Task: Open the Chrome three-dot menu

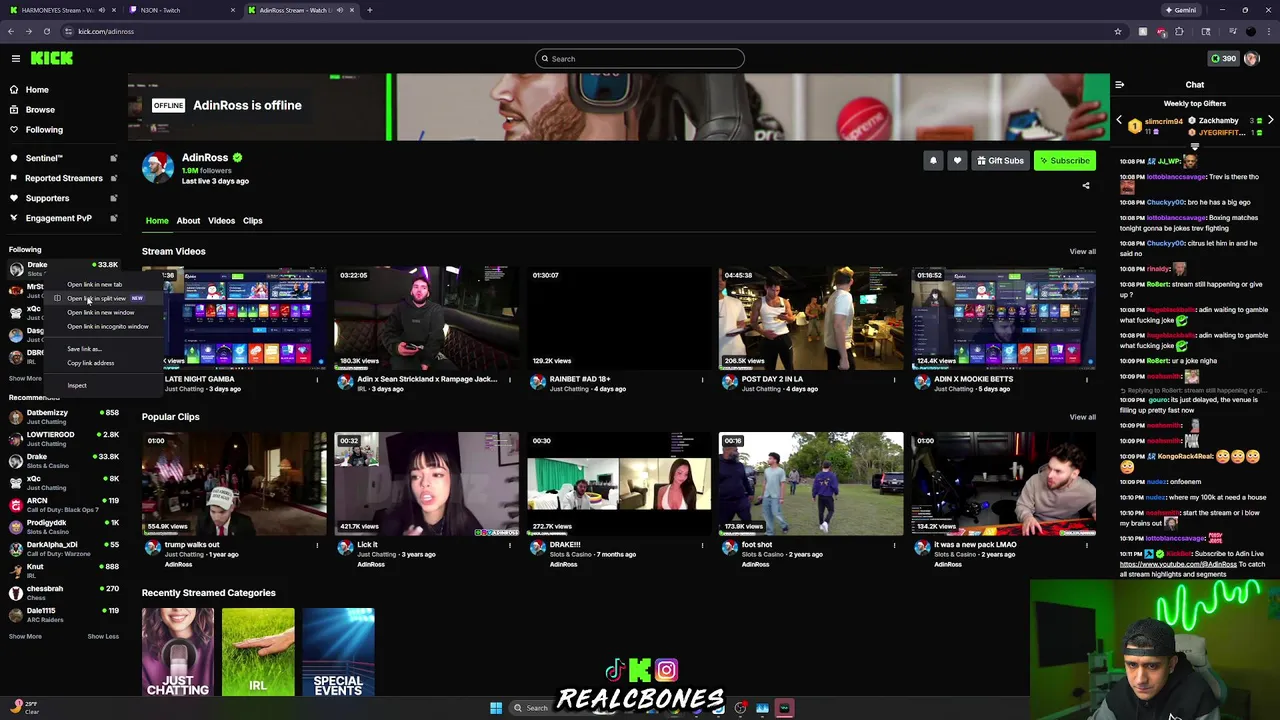Action: (1268, 31)
